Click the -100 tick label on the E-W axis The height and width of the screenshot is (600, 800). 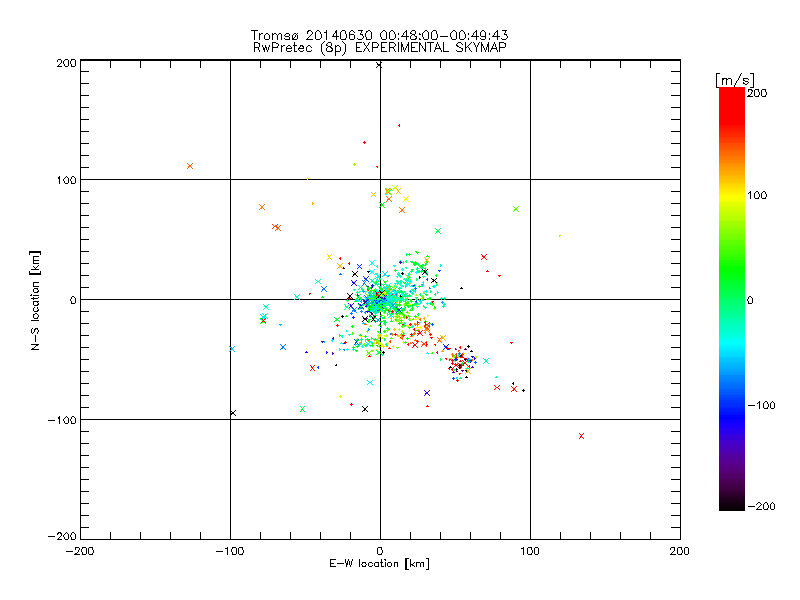click(x=230, y=551)
